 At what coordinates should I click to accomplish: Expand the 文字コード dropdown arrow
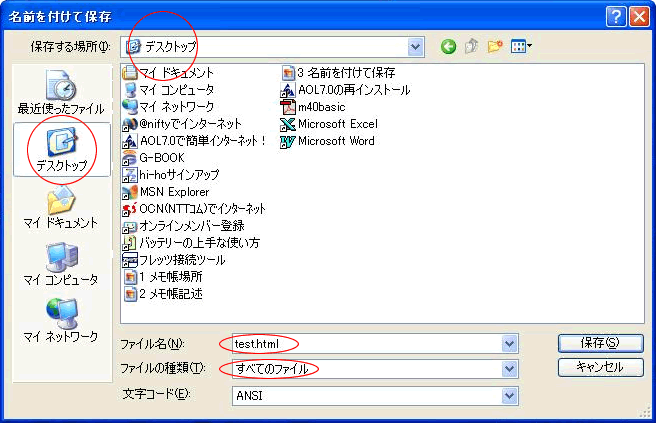[509, 395]
